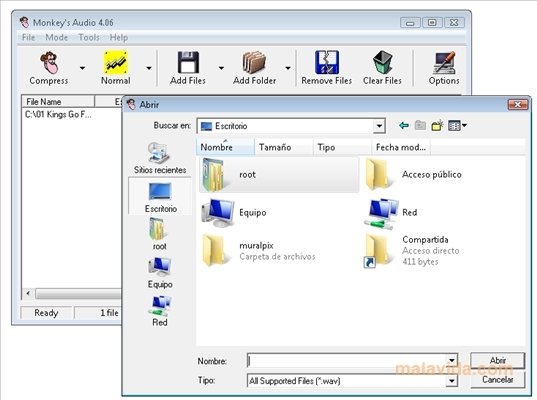Open the Compress mode dropdown arrow
Screen dimensions: 537x400
pos(82,68)
